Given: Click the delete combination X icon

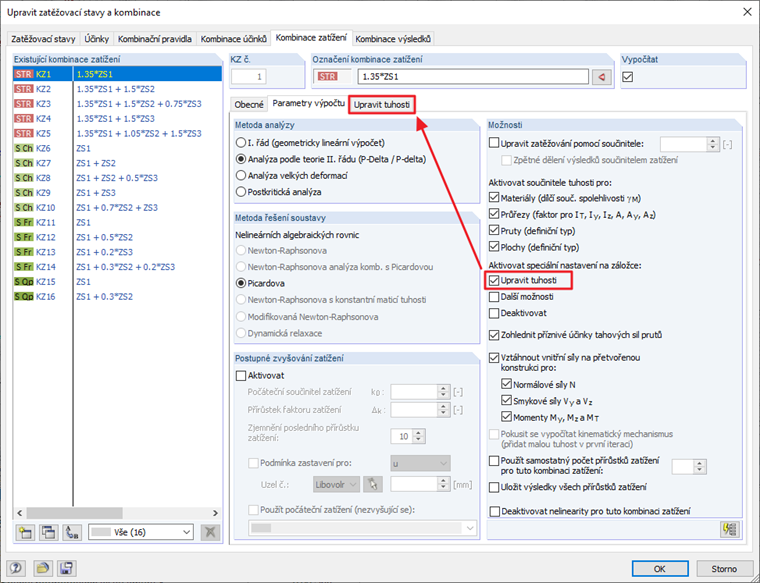Looking at the screenshot, I should point(210,532).
